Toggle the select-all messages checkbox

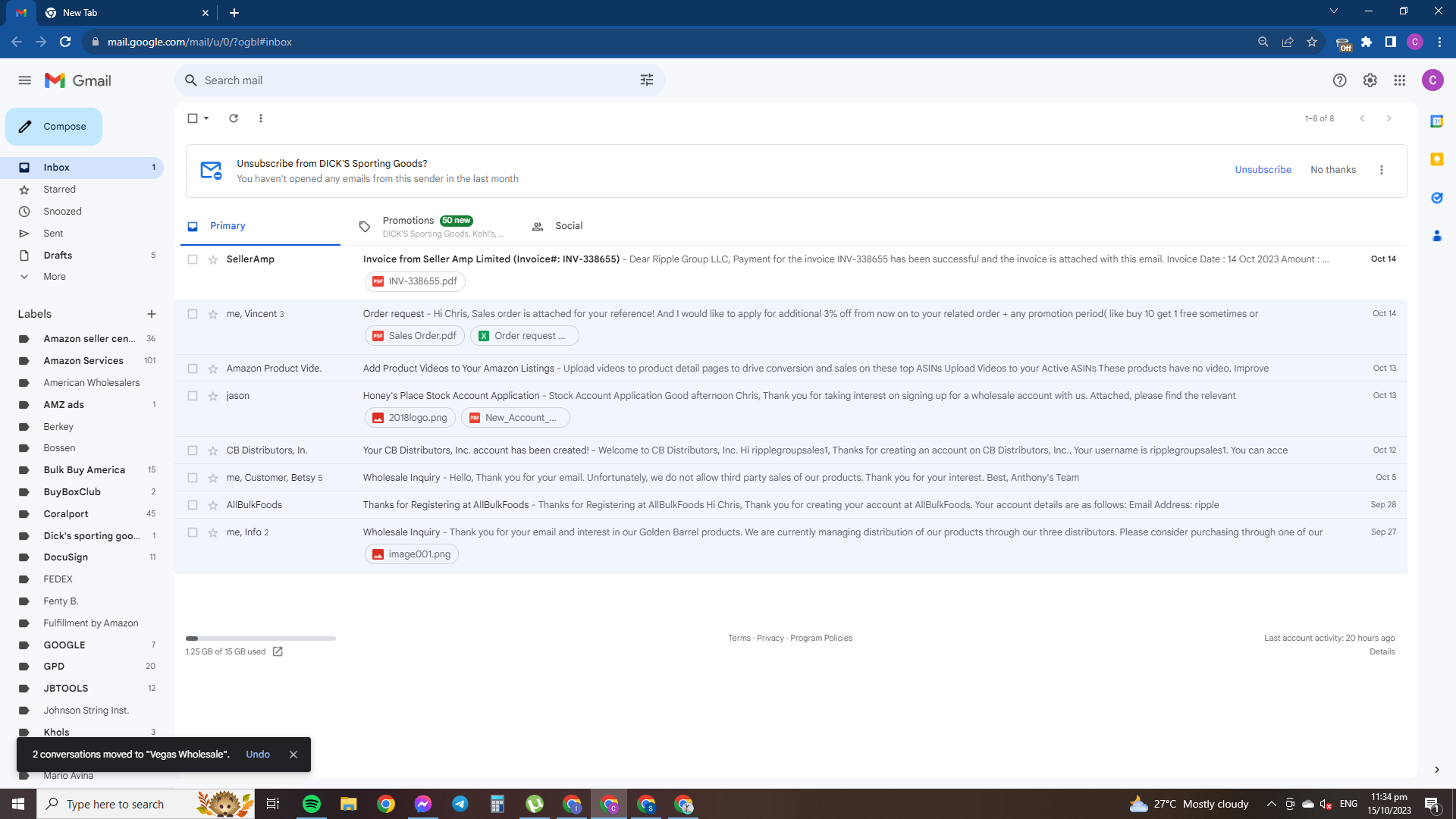tap(193, 118)
